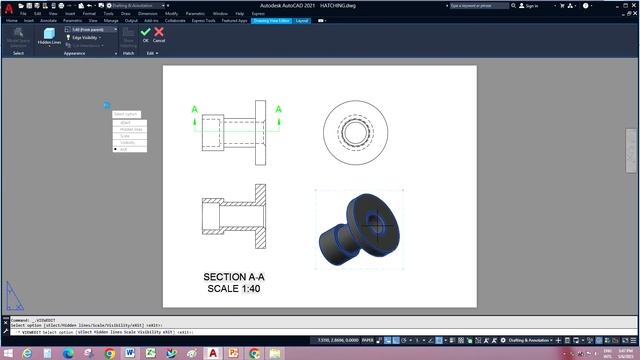This screenshot has height=360, width=640.
Task: Switch to the Layout ribbon tab
Action: click(x=302, y=20)
